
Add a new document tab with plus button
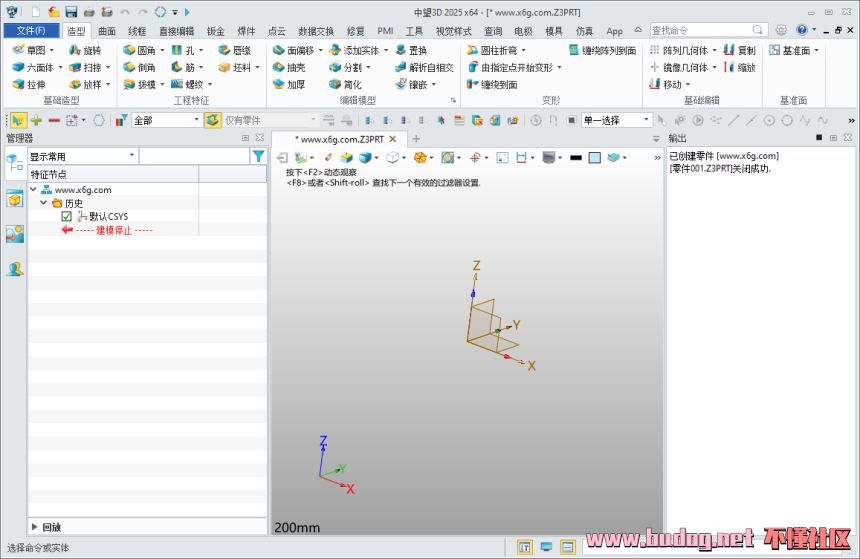[416, 139]
